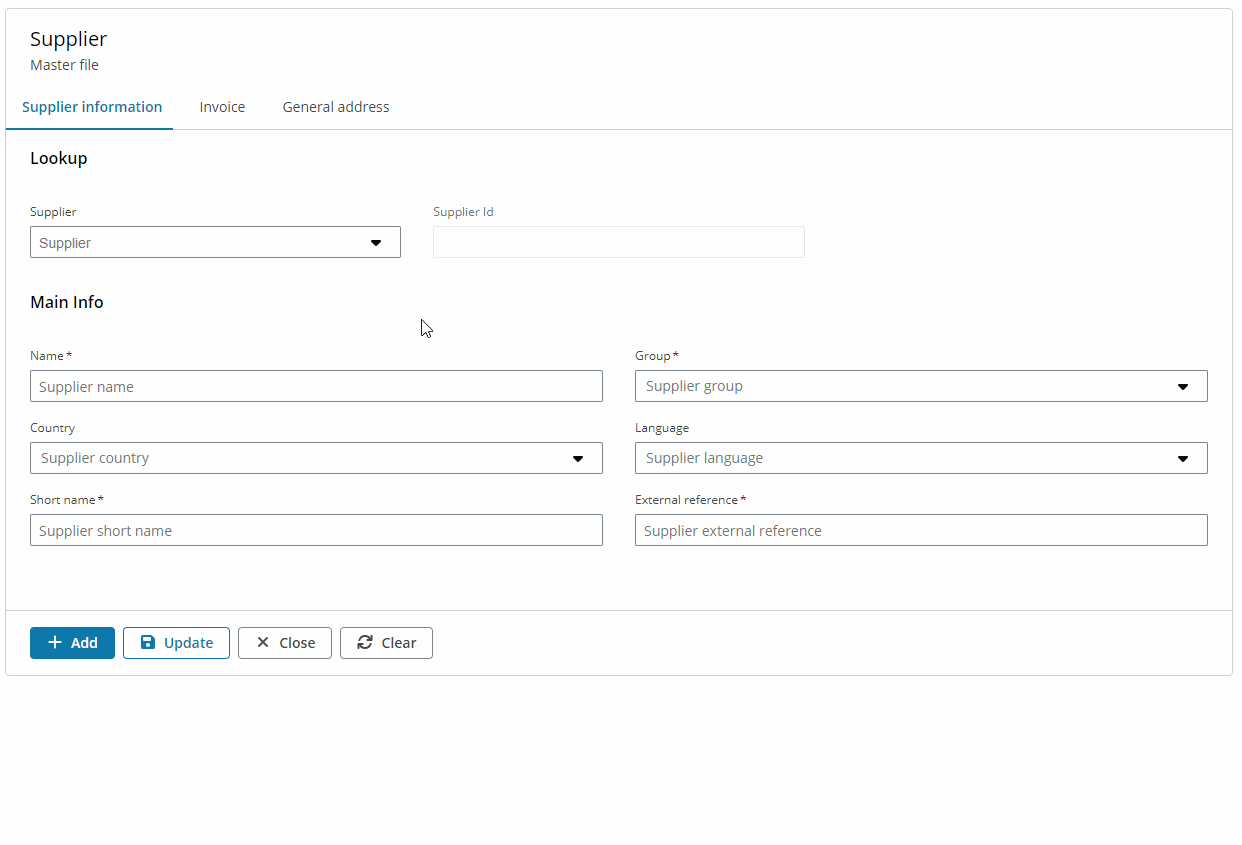Click the Supplier country text box
Viewport: 1242px width, 845px height.
click(300, 458)
